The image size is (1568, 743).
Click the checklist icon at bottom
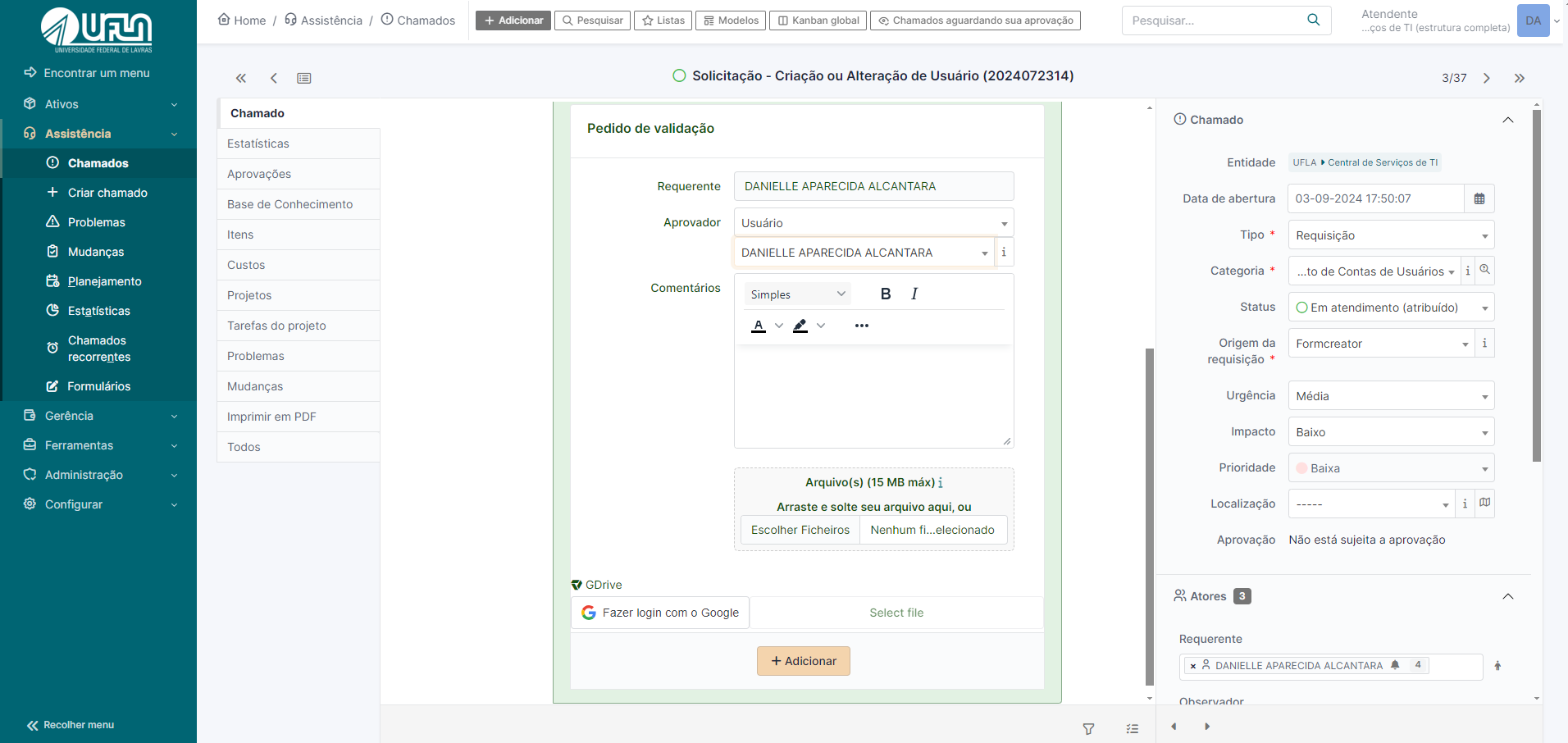tap(1133, 728)
